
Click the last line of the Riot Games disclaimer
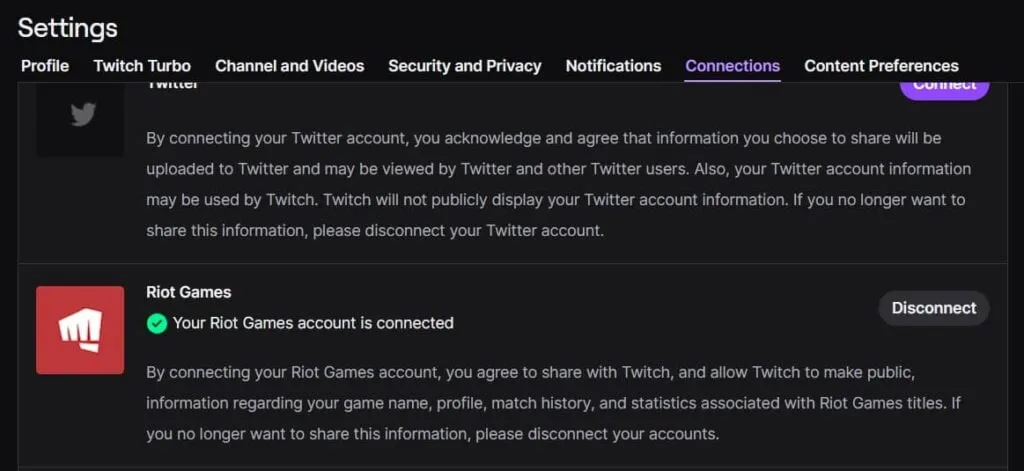pyautogui.click(x=432, y=435)
